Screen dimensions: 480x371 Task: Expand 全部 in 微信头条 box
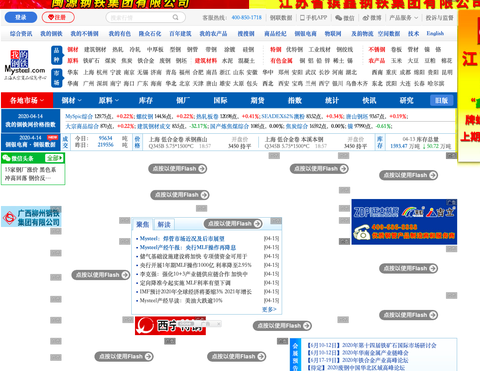[55, 158]
